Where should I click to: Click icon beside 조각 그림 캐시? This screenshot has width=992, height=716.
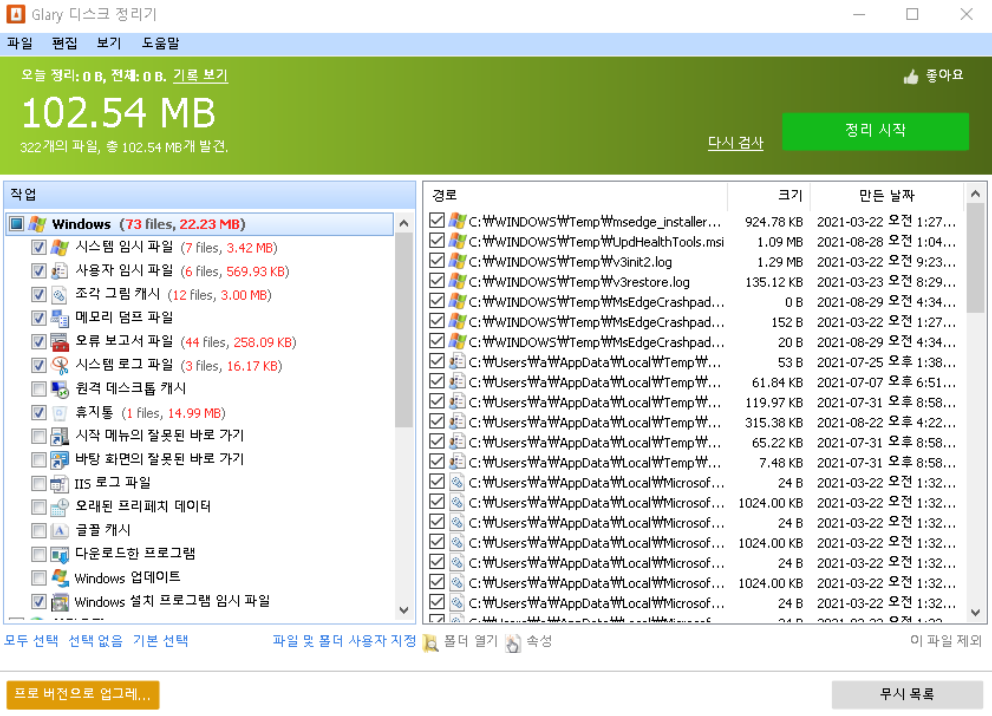[x=60, y=295]
